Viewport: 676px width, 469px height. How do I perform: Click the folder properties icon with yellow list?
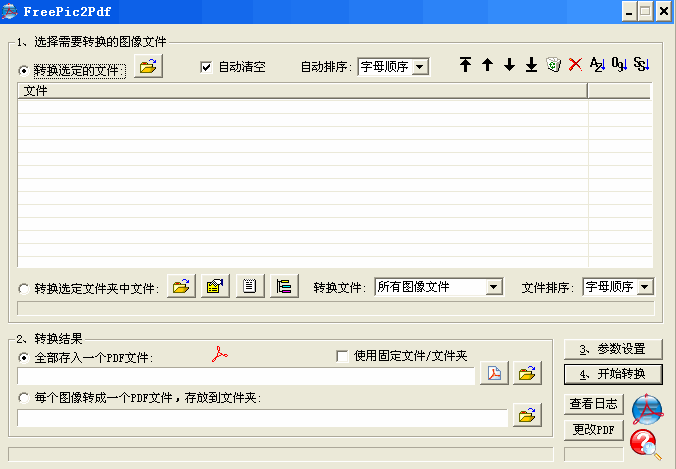(215, 286)
